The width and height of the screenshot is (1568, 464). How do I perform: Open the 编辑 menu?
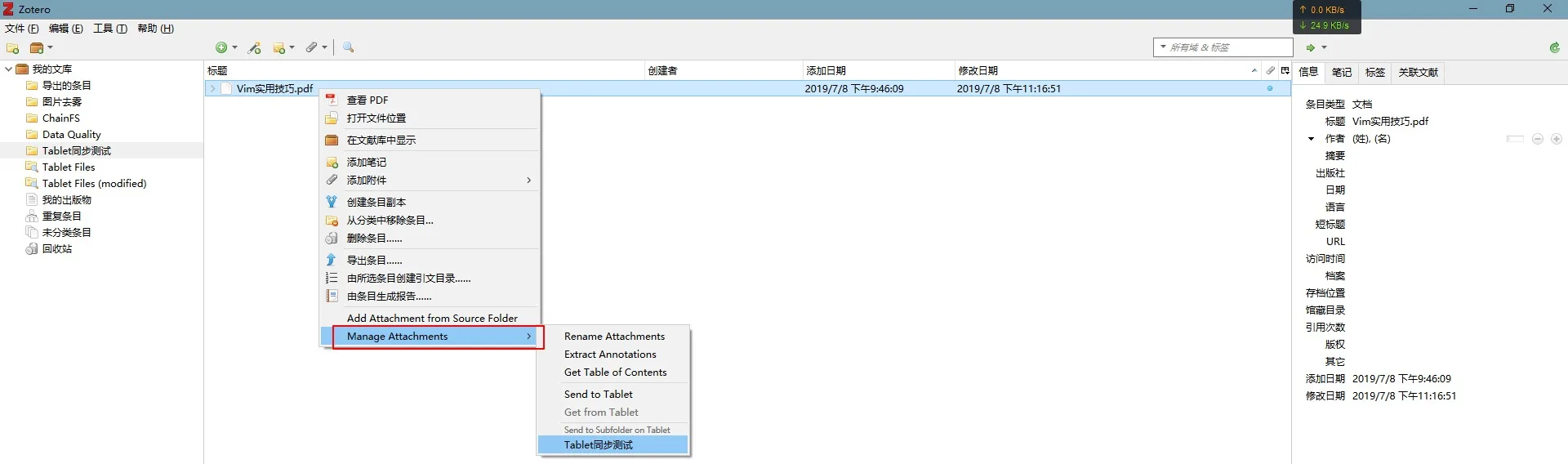66,29
